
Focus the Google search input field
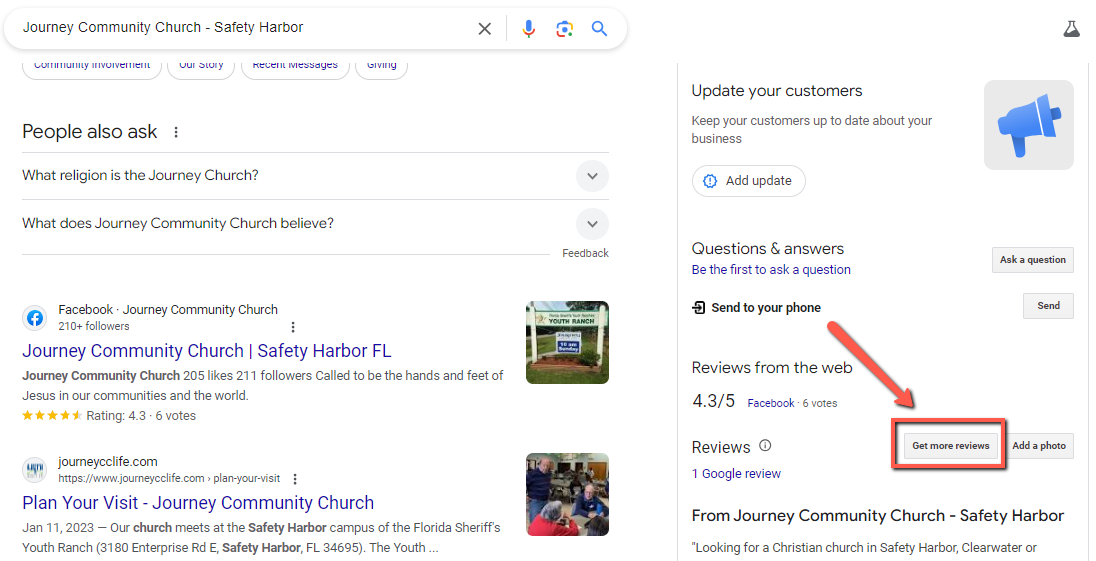245,28
